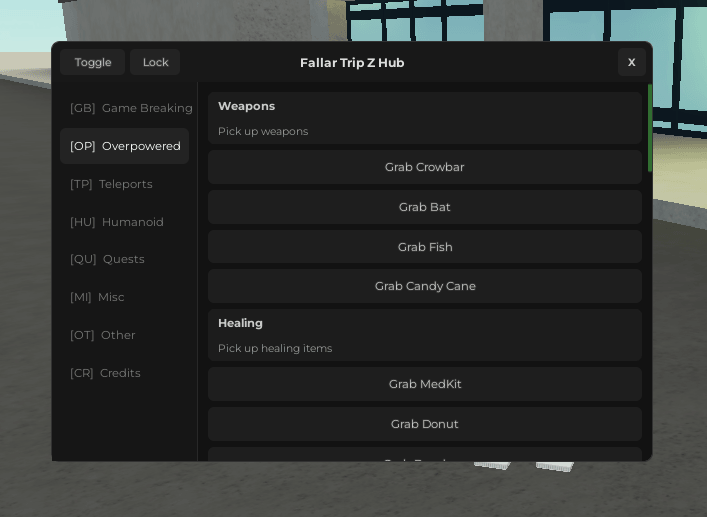Open the [HU] Humanoid tab
707x517 pixels.
click(x=124, y=222)
